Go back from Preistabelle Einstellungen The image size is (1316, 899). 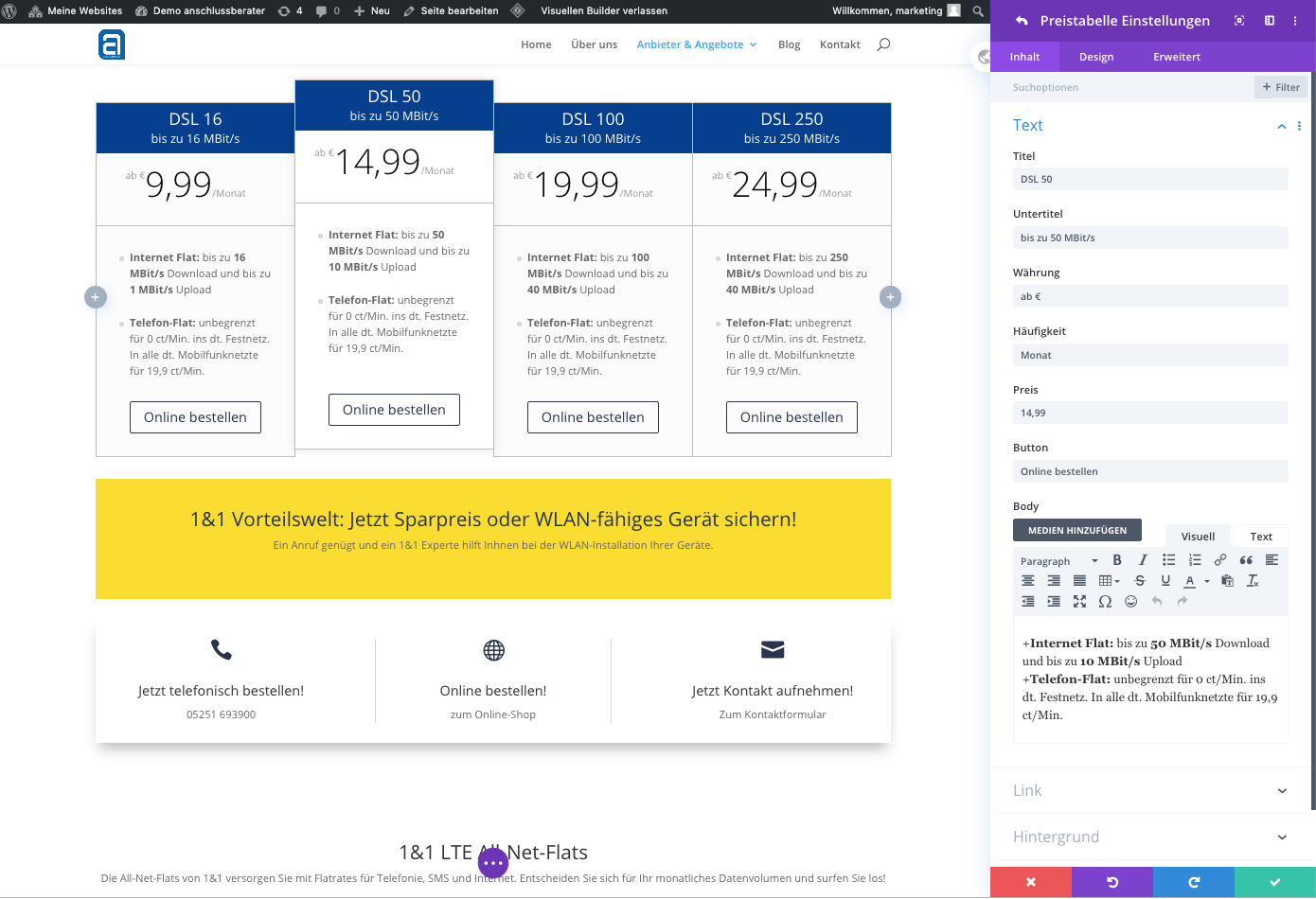[x=1022, y=21]
